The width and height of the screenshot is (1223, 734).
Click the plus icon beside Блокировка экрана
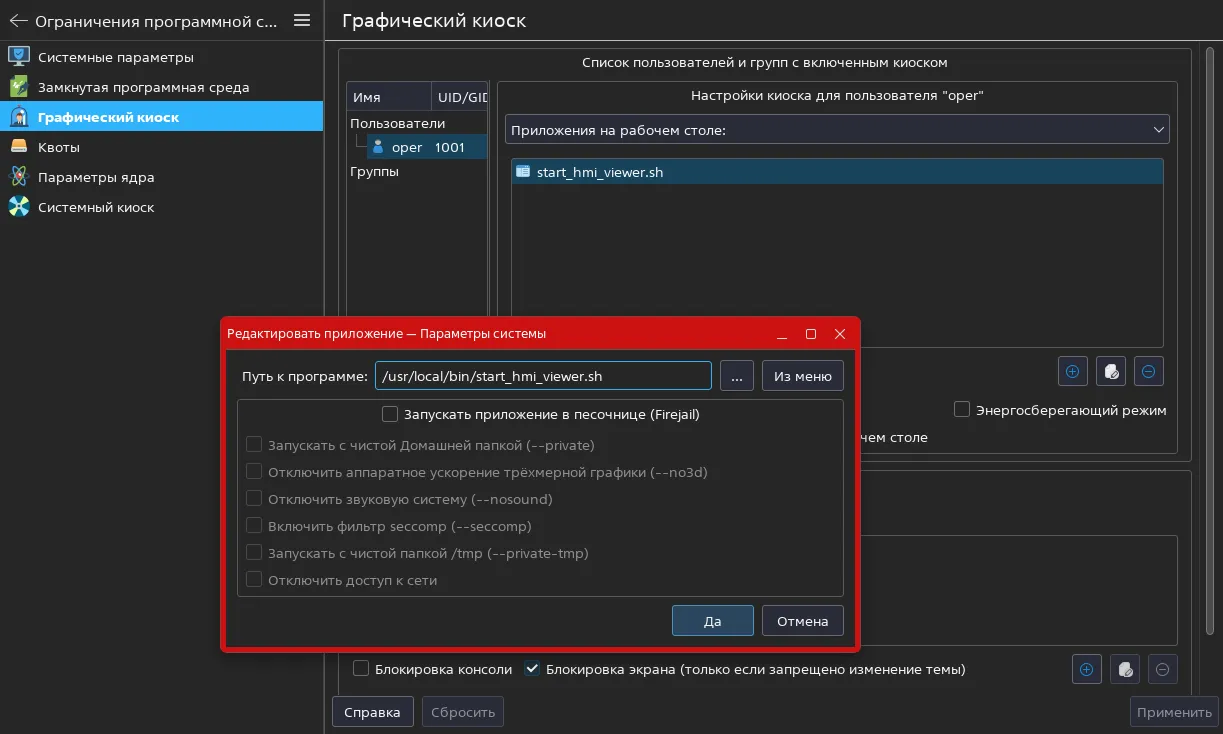pos(1087,669)
